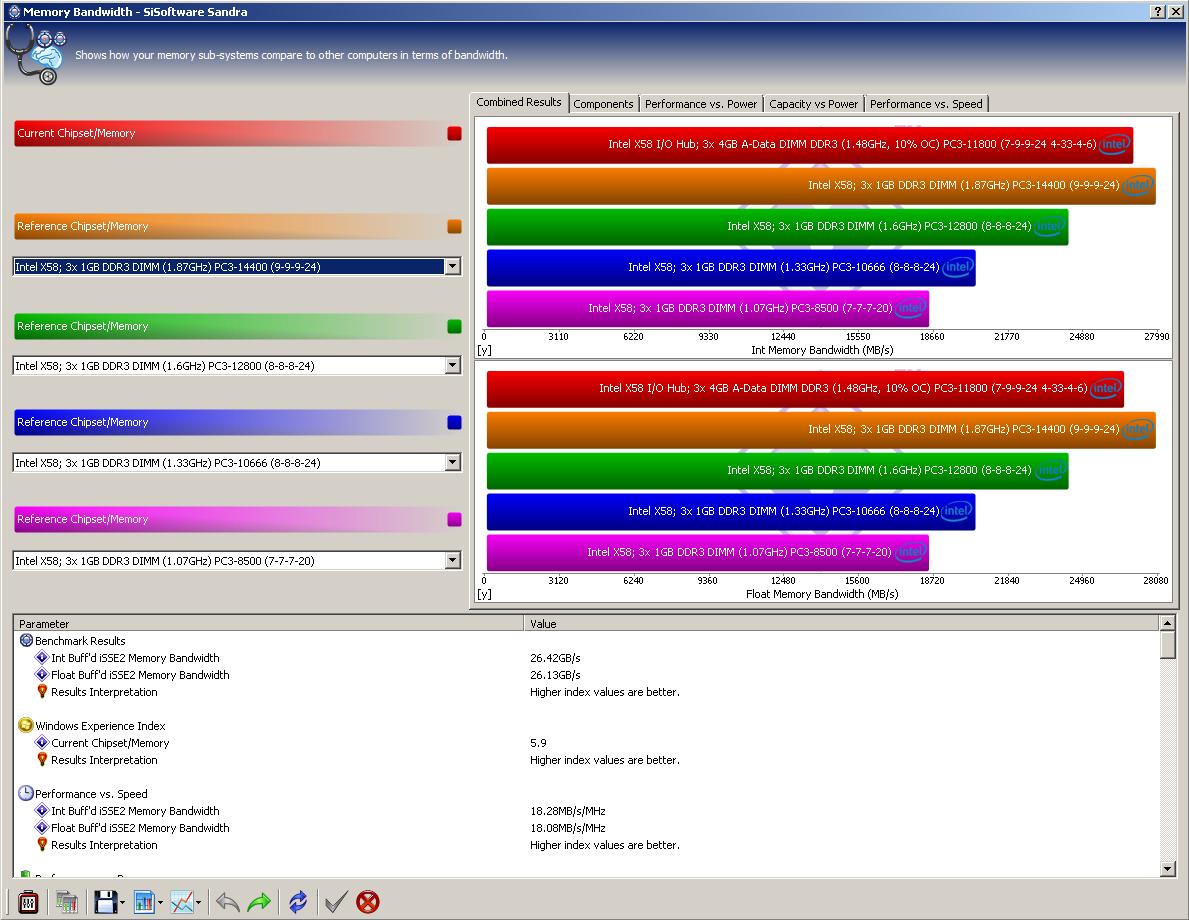Click the 18.08MB/s/MHz value
The image size is (1189, 920).
click(568, 828)
